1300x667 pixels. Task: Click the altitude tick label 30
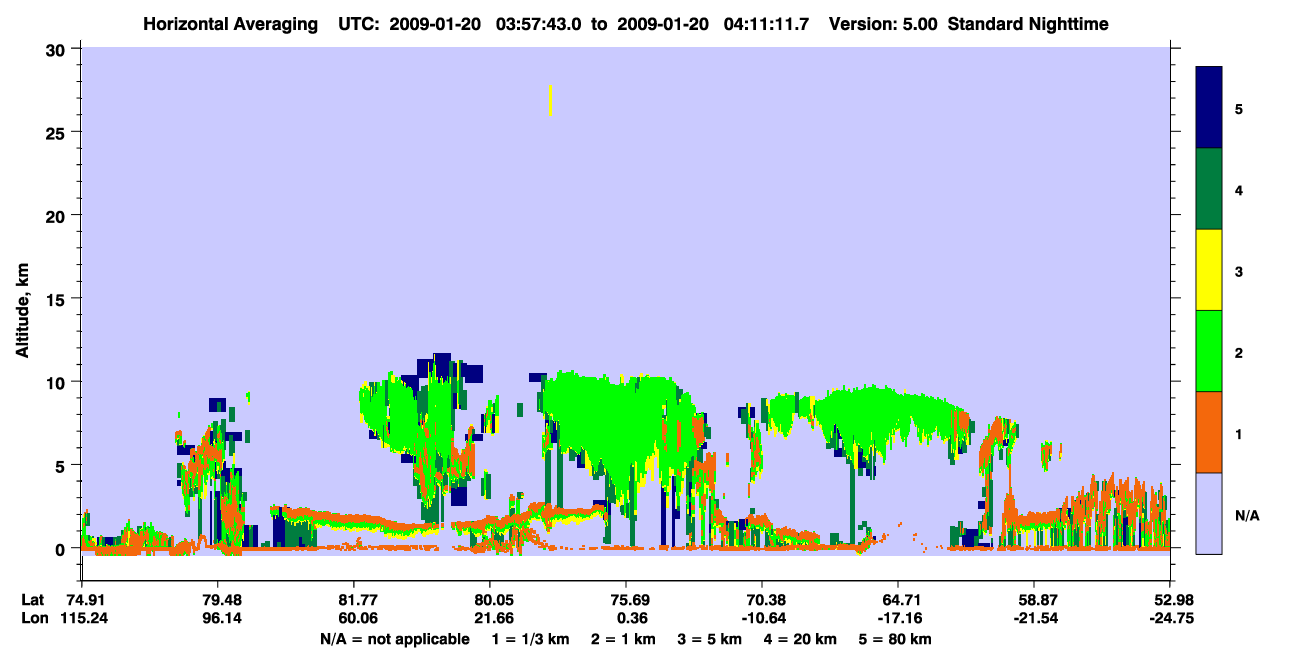pyautogui.click(x=58, y=49)
